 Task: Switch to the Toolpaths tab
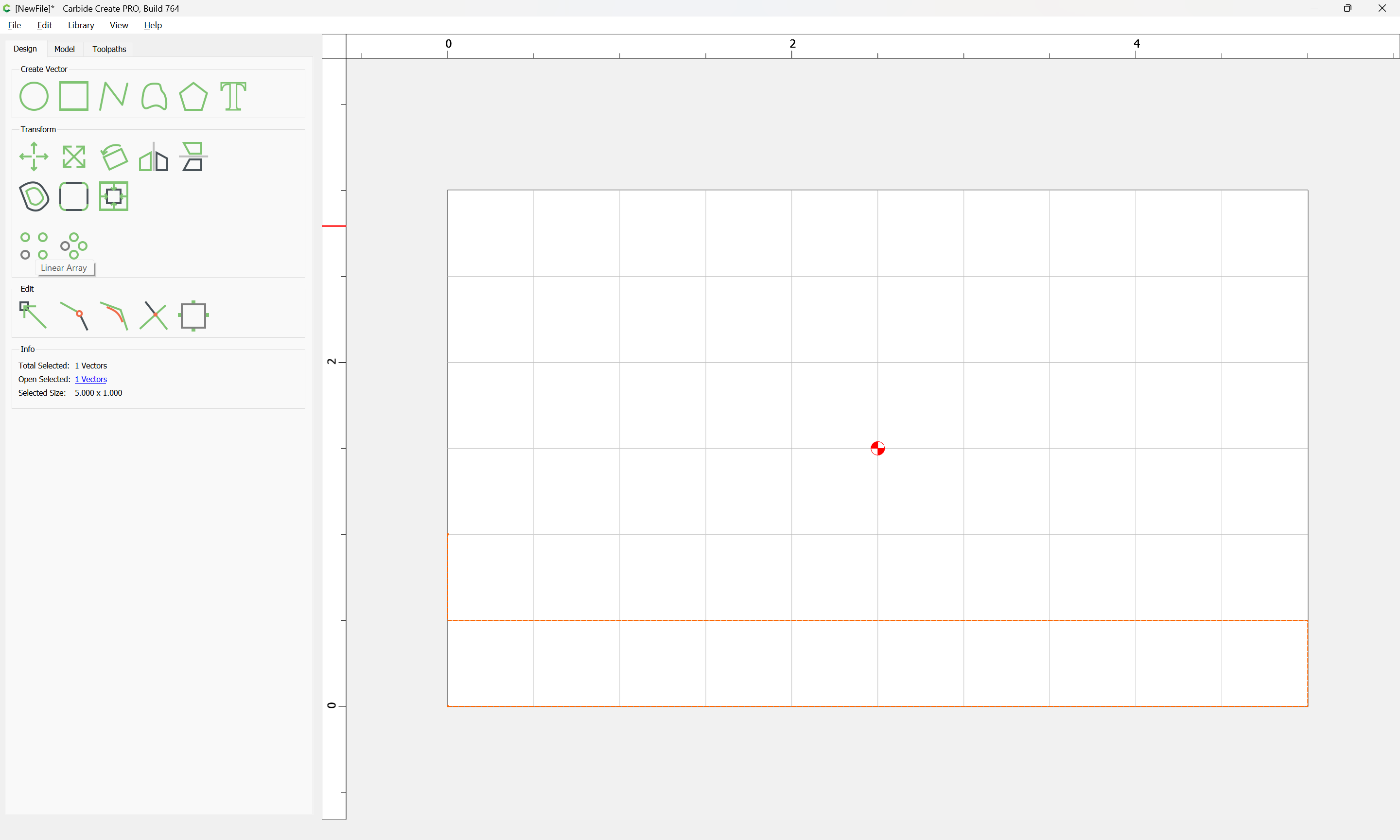pos(109,49)
